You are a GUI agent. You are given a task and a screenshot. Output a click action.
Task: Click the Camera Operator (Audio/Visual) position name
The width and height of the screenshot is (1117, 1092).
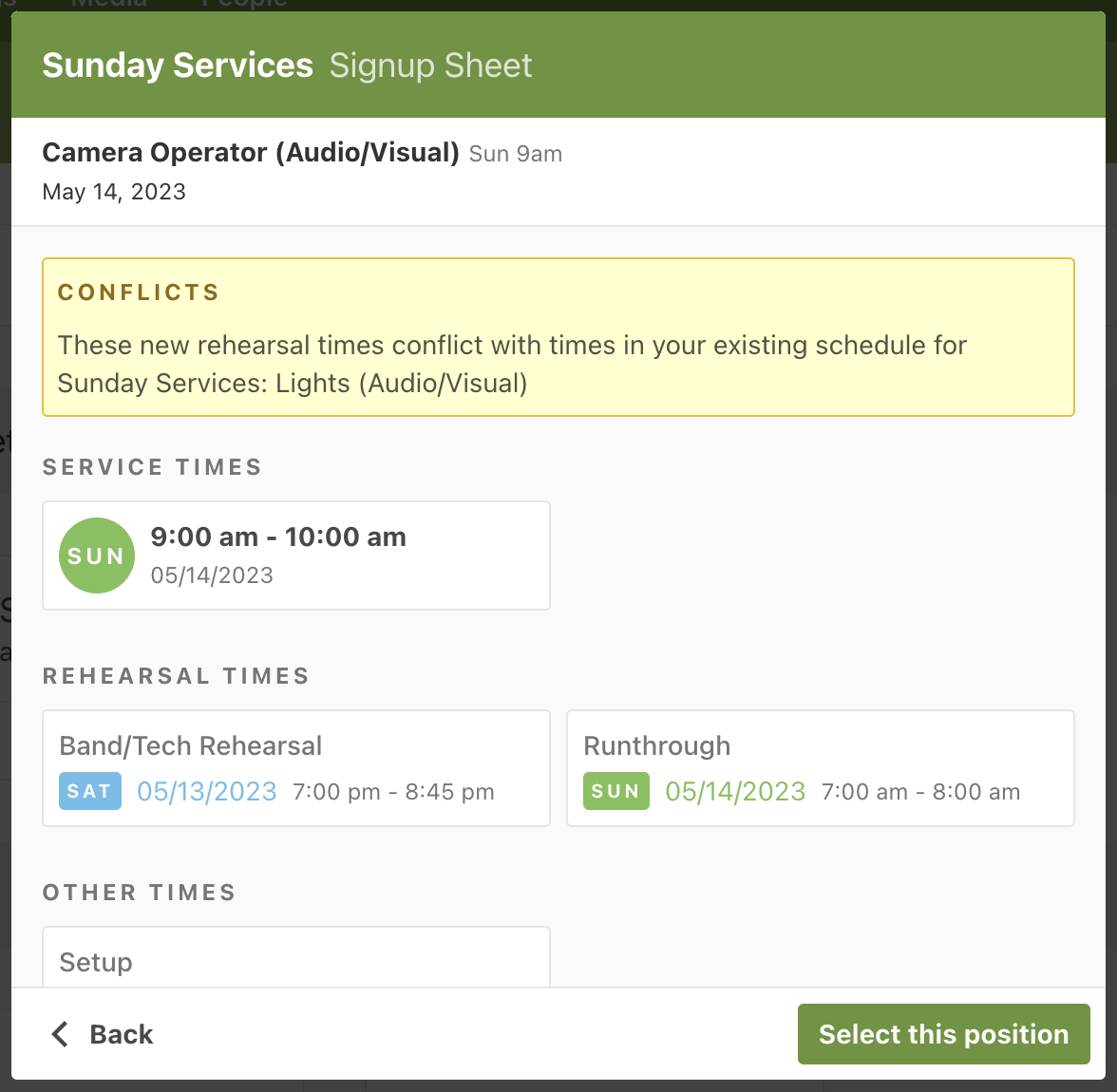tap(251, 153)
